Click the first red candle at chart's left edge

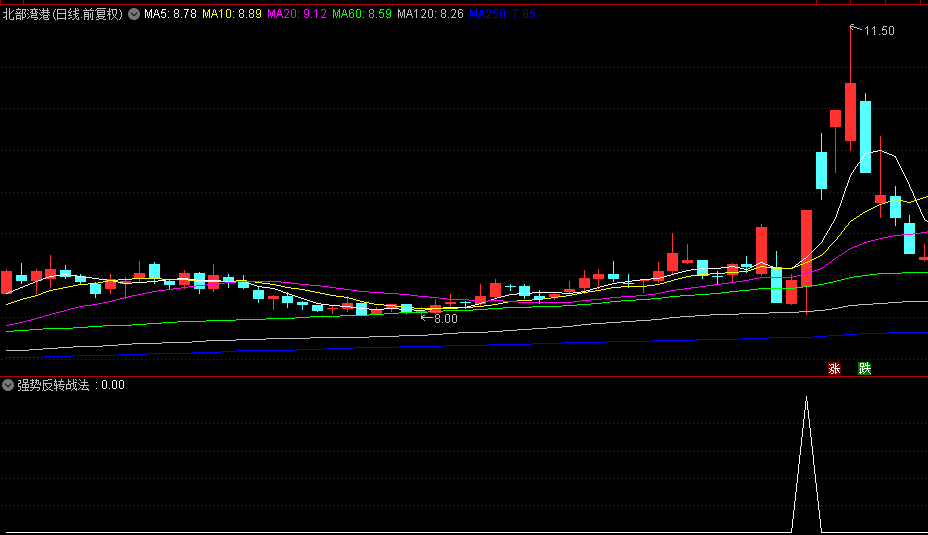[x=7, y=281]
